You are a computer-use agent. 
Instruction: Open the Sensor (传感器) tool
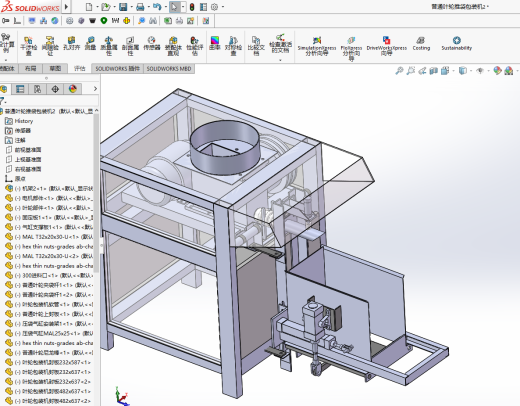152,44
